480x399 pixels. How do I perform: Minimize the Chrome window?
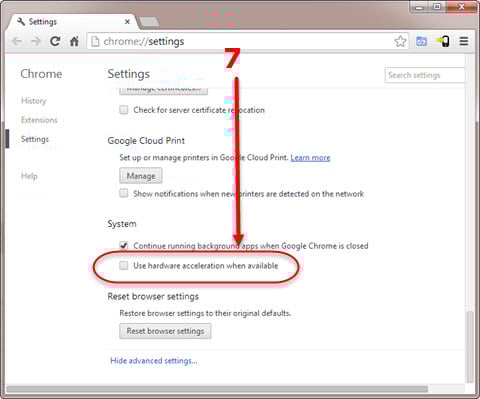pos(420,7)
